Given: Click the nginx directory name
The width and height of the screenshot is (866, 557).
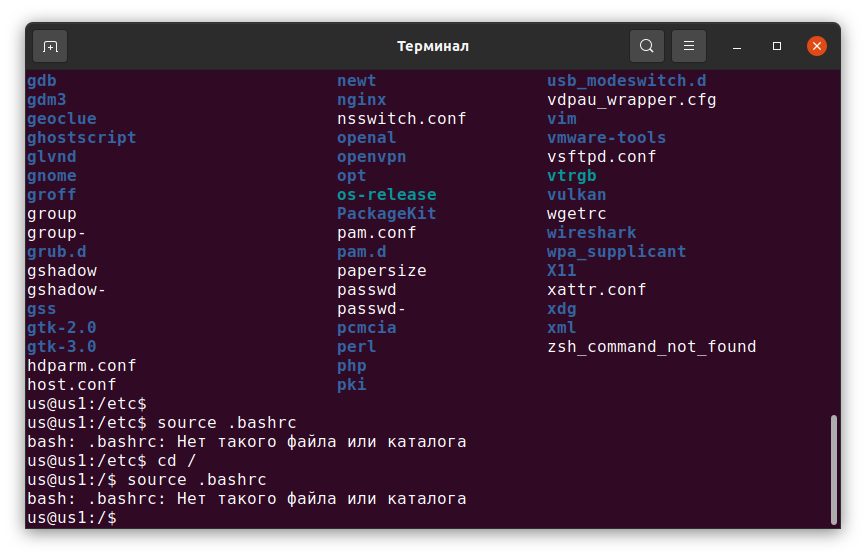Looking at the screenshot, I should click(362, 100).
